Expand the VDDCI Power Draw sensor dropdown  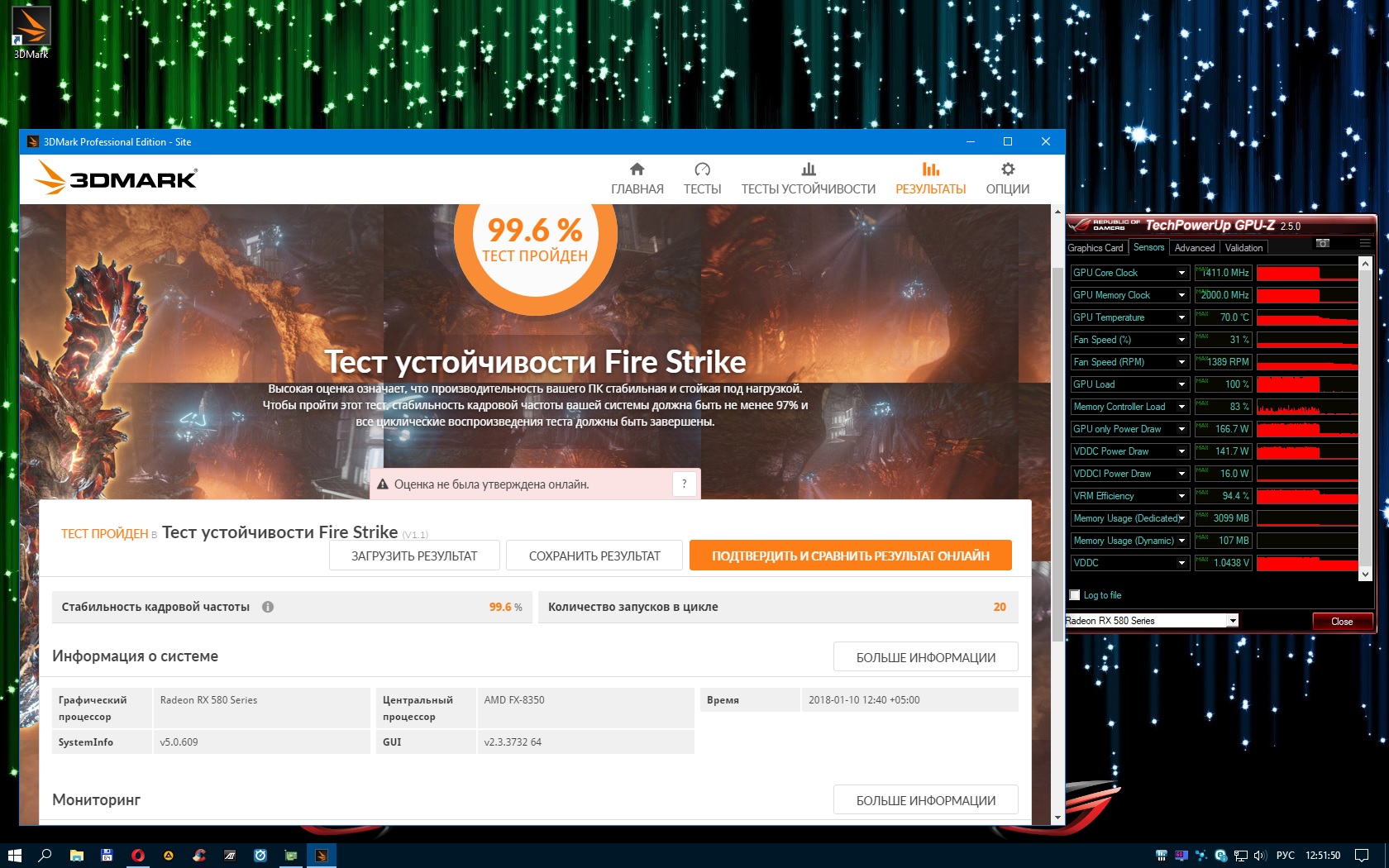pyautogui.click(x=1181, y=474)
